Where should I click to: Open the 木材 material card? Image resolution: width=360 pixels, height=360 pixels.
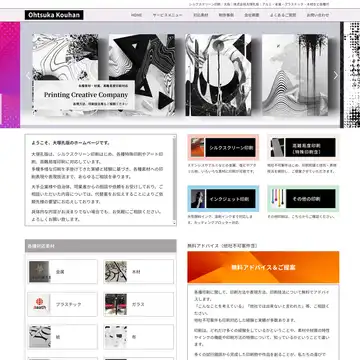click(x=138, y=272)
